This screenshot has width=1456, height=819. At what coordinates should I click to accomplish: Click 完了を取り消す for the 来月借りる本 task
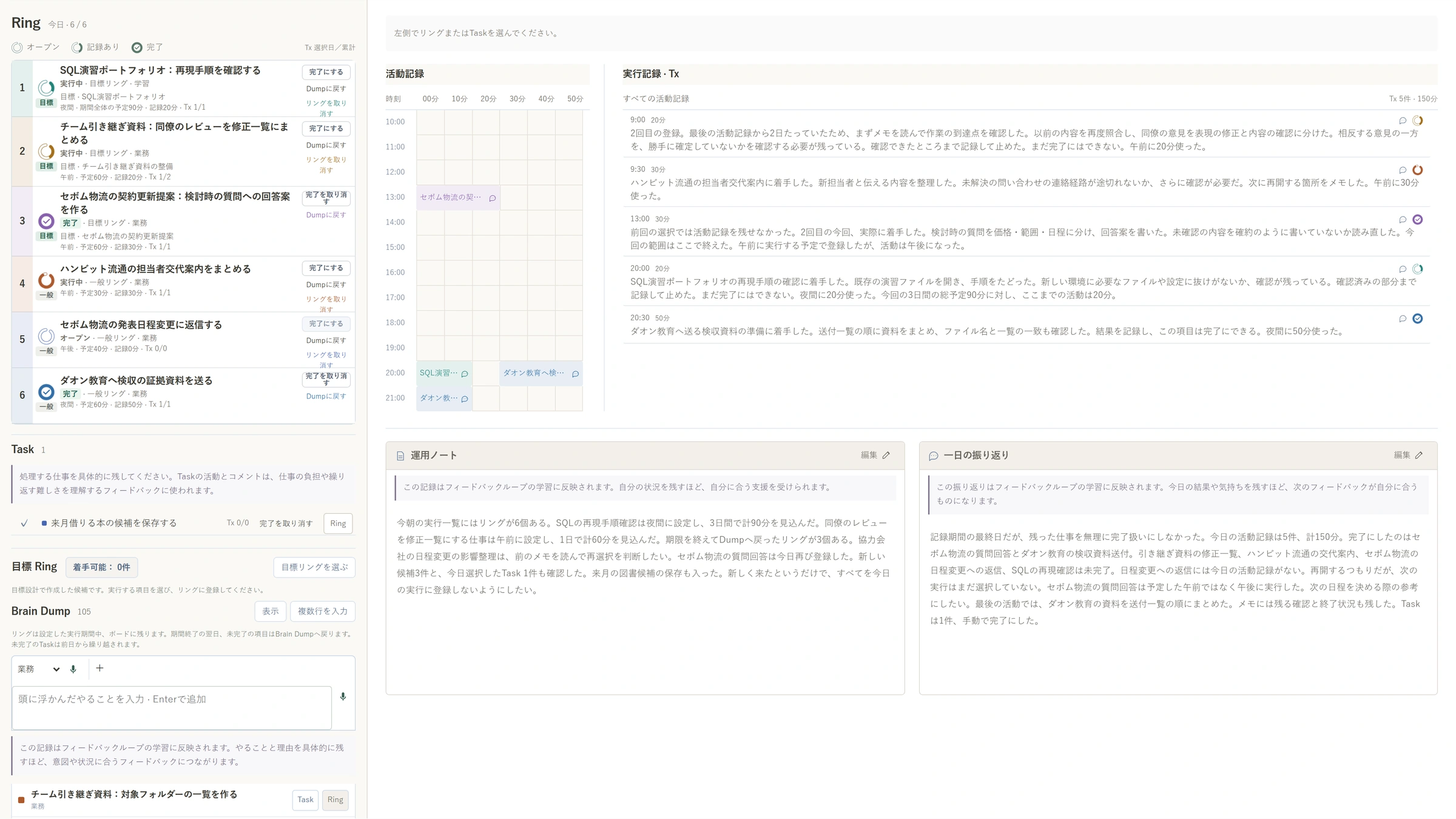(286, 524)
